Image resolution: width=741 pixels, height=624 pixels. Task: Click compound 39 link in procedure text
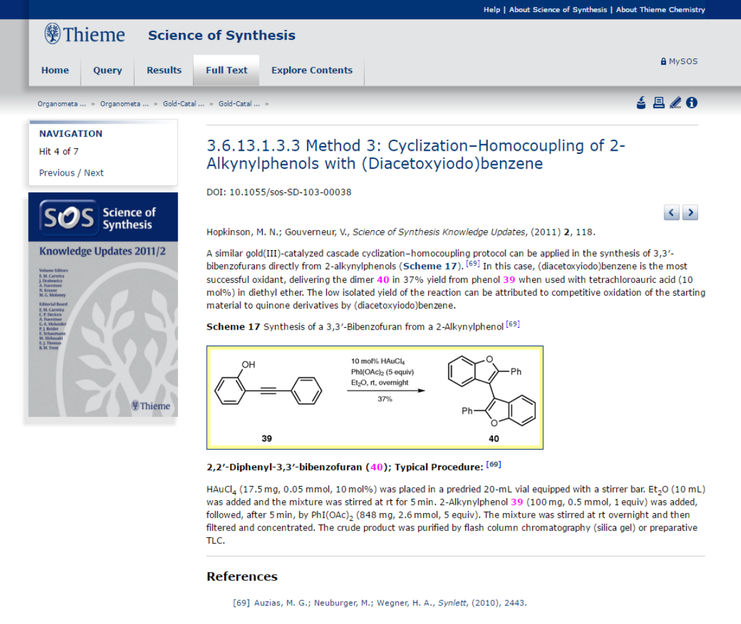[x=517, y=502]
